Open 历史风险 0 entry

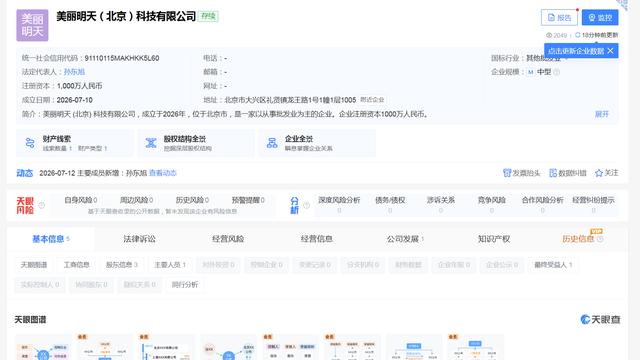click(x=192, y=200)
